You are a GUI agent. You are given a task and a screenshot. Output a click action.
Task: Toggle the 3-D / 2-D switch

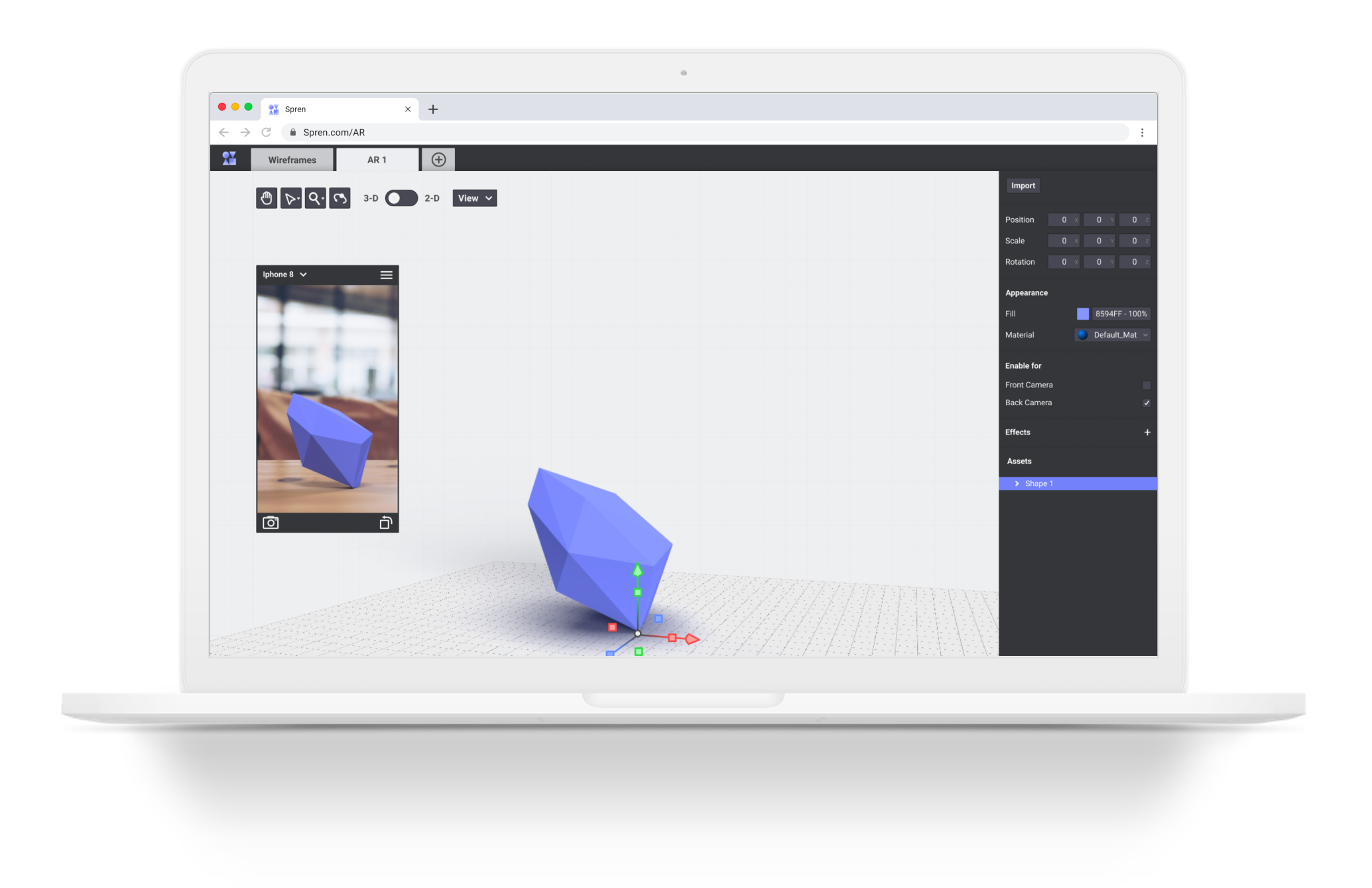pyautogui.click(x=401, y=198)
